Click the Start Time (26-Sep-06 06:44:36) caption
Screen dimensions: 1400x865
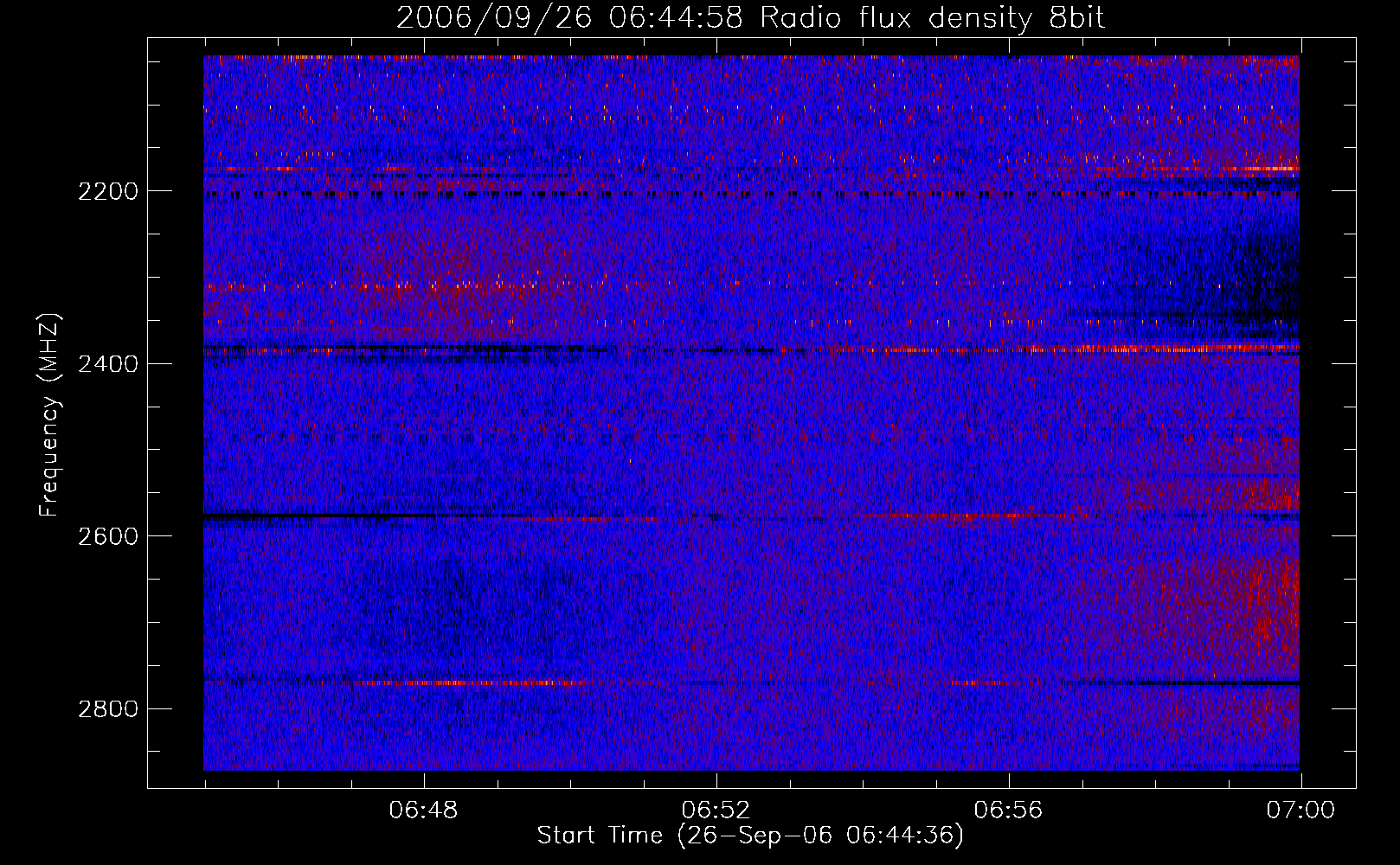pyautogui.click(x=750, y=836)
